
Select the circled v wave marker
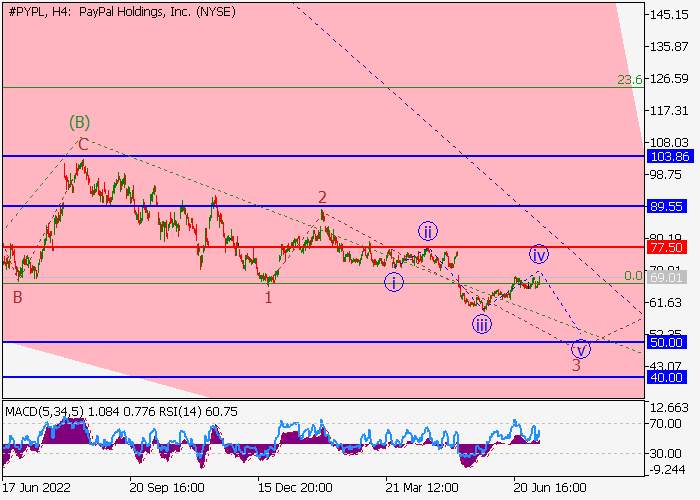[581, 349]
